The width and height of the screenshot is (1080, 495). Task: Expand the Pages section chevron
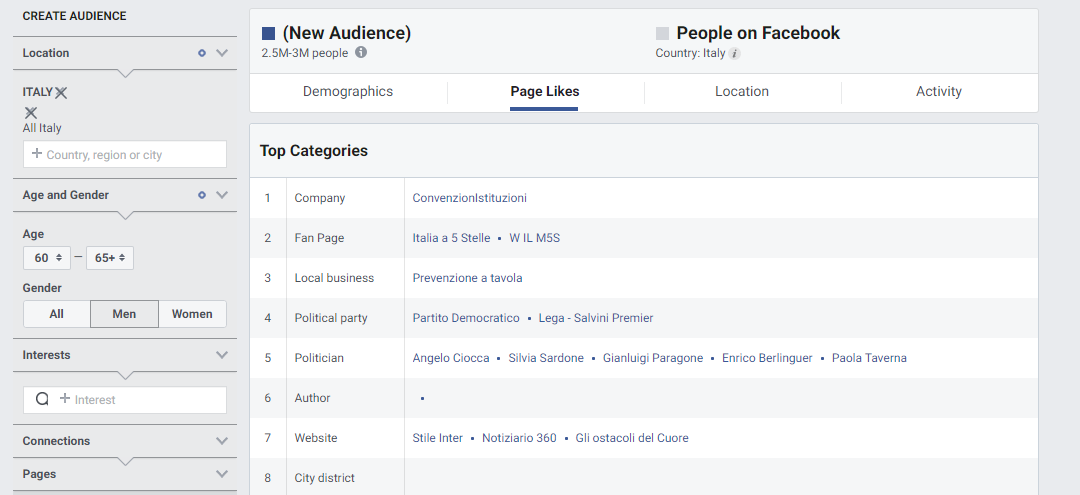click(222, 474)
